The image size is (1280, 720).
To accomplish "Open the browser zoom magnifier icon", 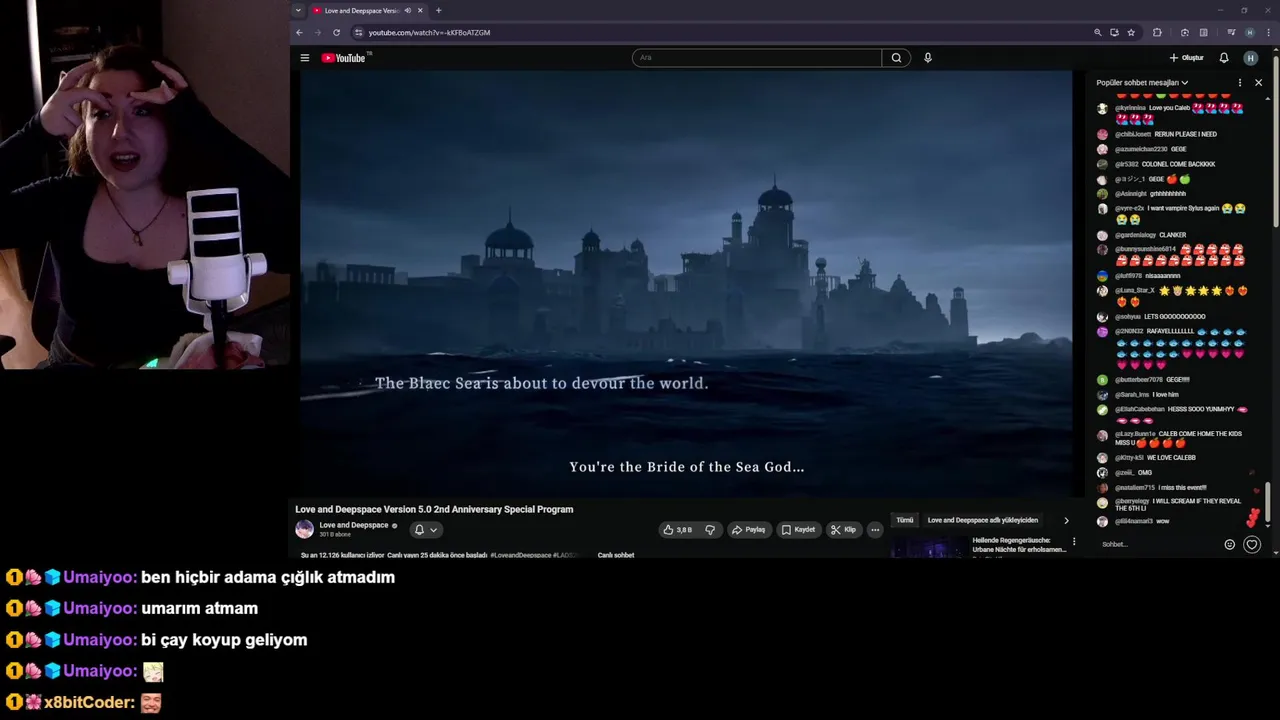I will tap(1097, 32).
